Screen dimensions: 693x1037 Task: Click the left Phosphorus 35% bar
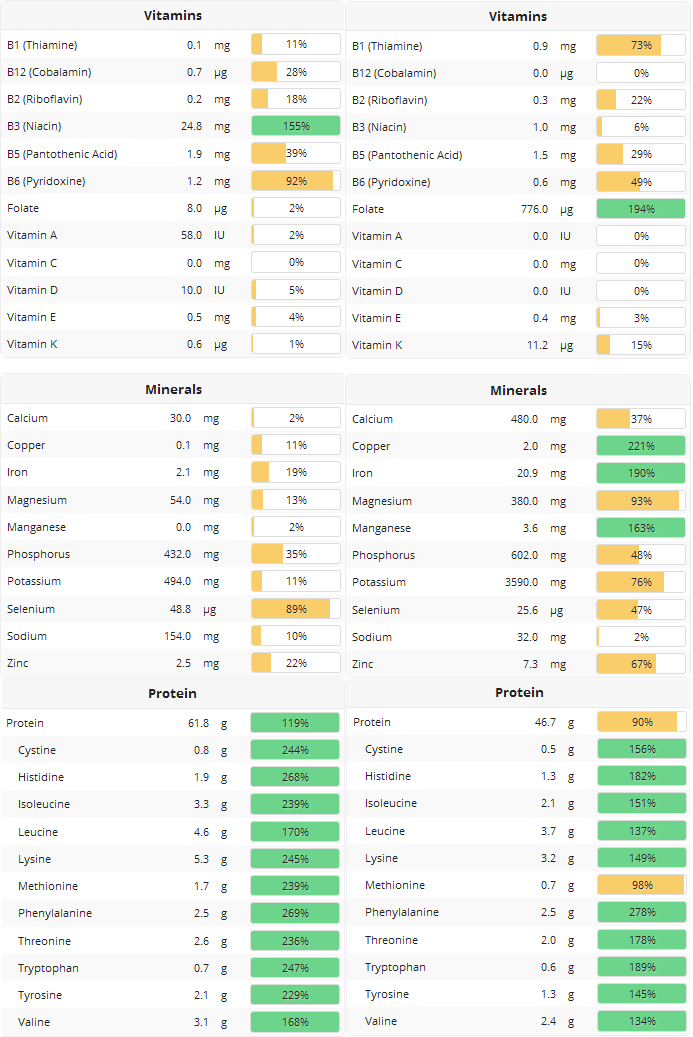[x=296, y=554]
